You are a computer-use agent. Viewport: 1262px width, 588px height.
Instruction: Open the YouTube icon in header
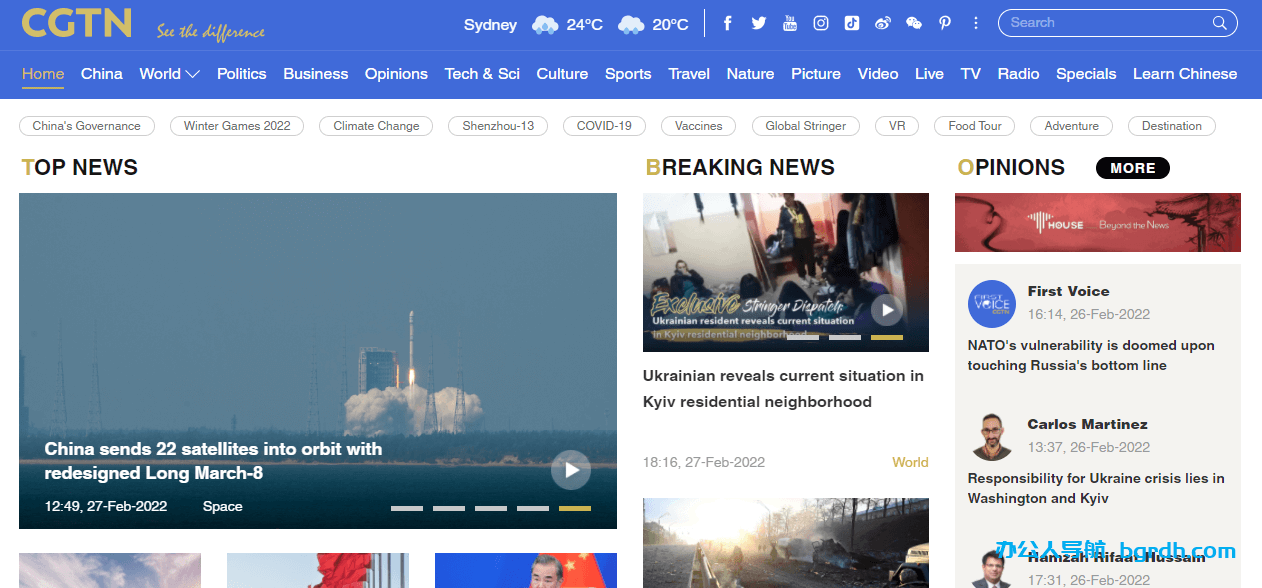coord(790,23)
